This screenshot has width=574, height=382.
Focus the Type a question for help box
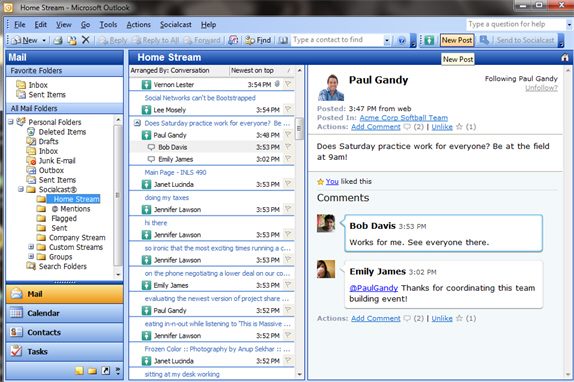[x=516, y=25]
